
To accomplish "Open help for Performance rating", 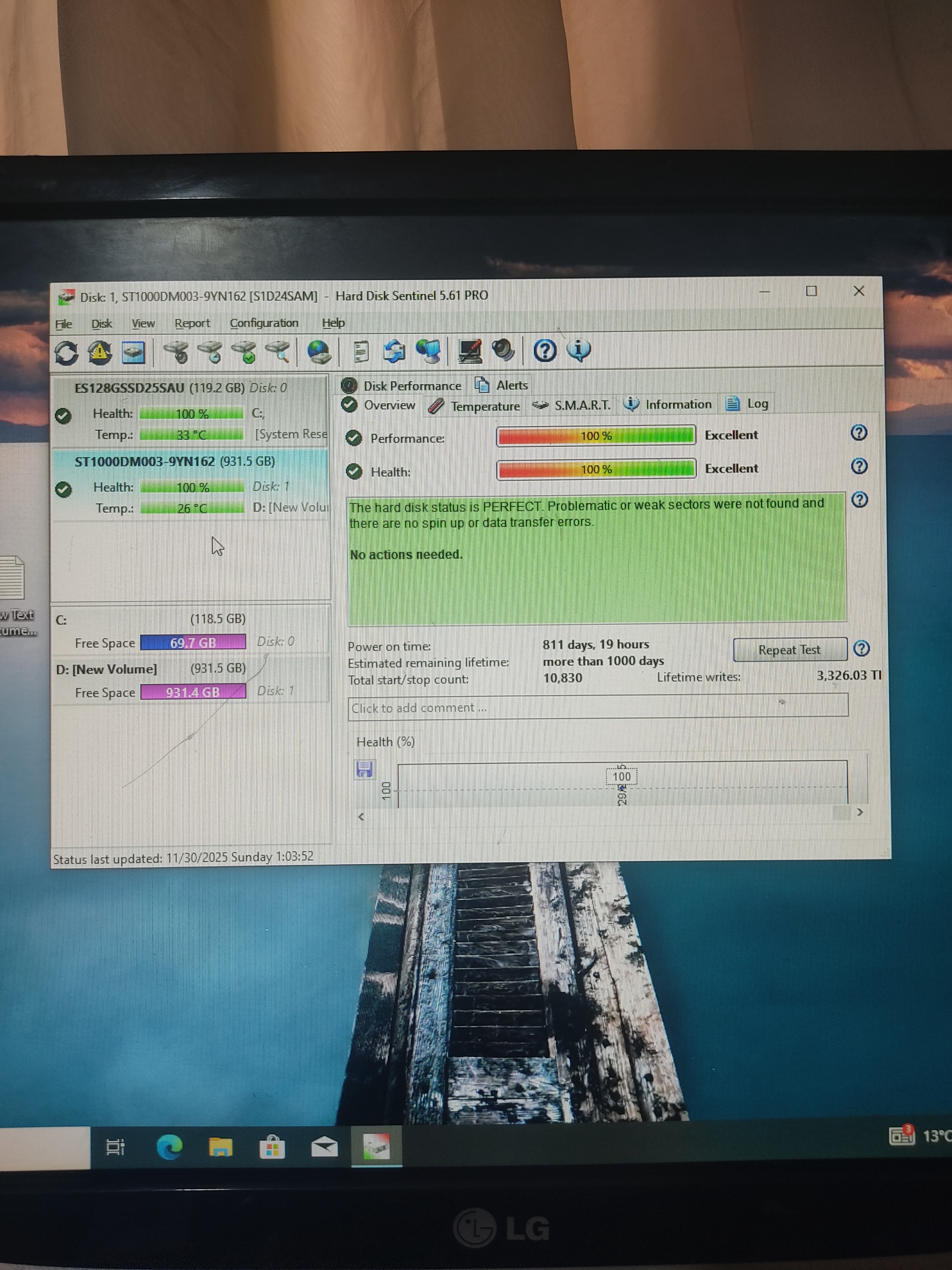I will click(x=858, y=433).
